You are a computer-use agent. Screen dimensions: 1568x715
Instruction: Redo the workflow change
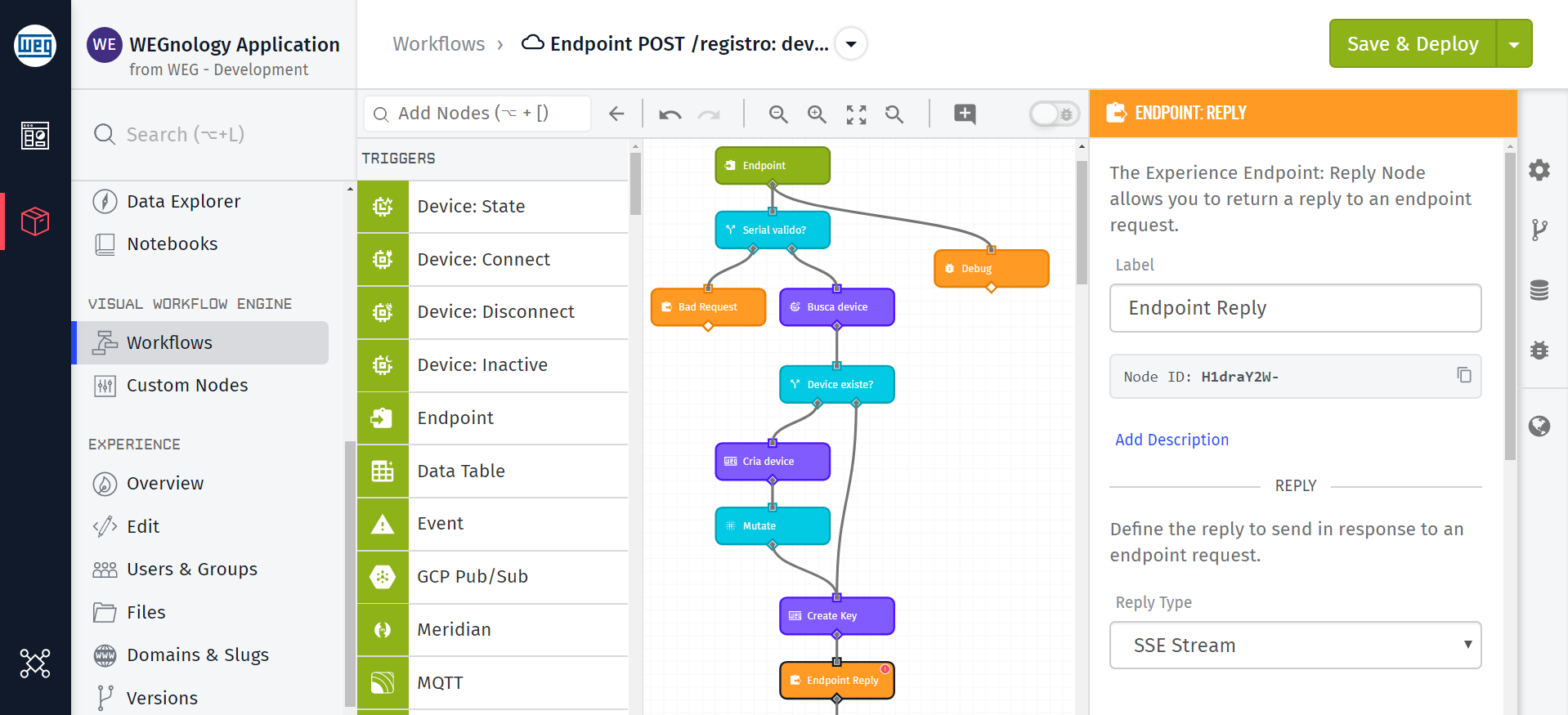[709, 114]
